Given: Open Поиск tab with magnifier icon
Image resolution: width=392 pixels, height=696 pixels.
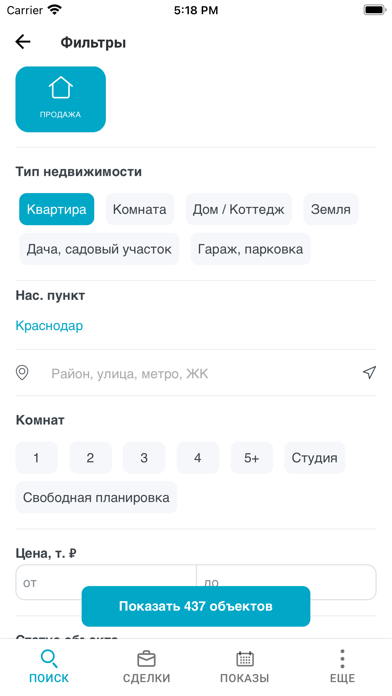Looking at the screenshot, I should coord(49,667).
